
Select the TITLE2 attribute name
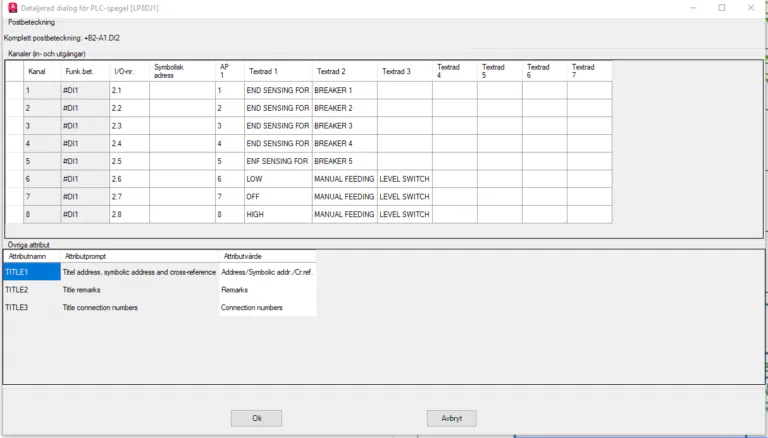[31, 290]
